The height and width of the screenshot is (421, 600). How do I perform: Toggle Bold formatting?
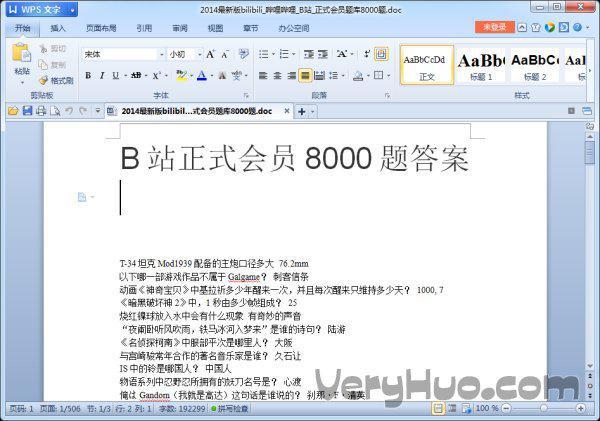pyautogui.click(x=88, y=75)
